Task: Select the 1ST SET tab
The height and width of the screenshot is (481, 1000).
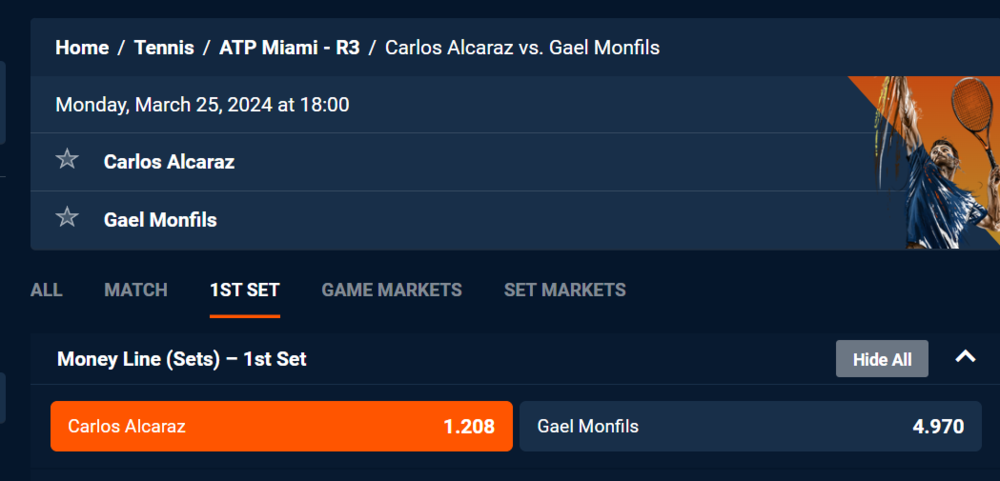Action: click(245, 290)
